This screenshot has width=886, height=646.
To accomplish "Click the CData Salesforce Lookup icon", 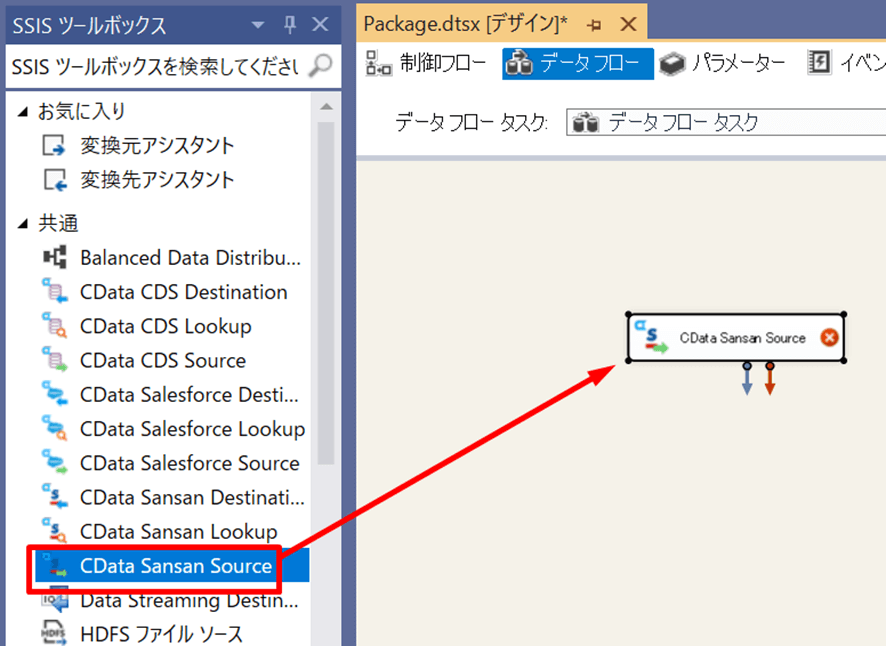I will [55, 428].
